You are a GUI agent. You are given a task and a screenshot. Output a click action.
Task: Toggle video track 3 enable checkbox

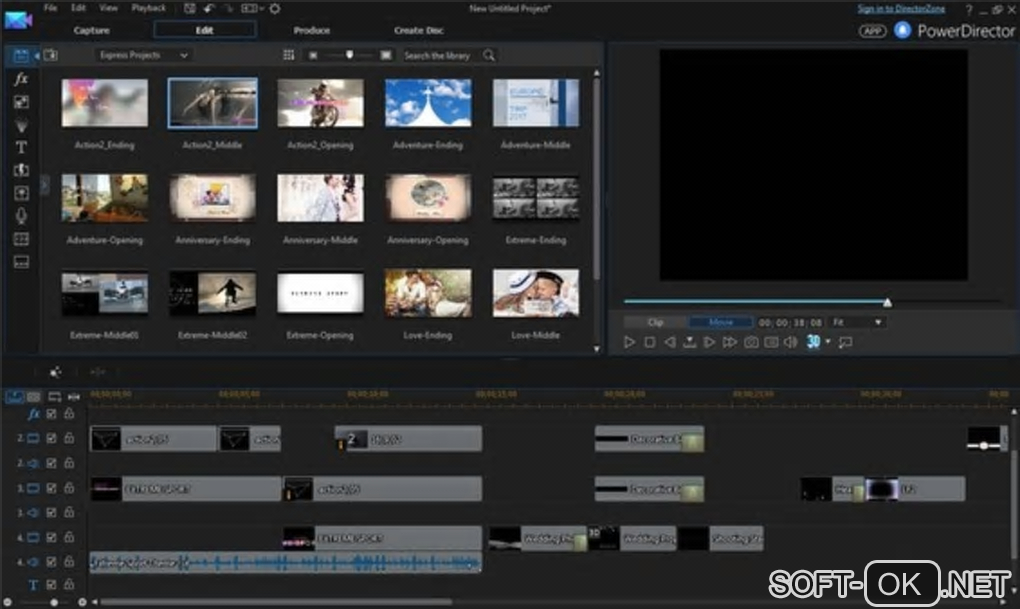click(x=51, y=488)
